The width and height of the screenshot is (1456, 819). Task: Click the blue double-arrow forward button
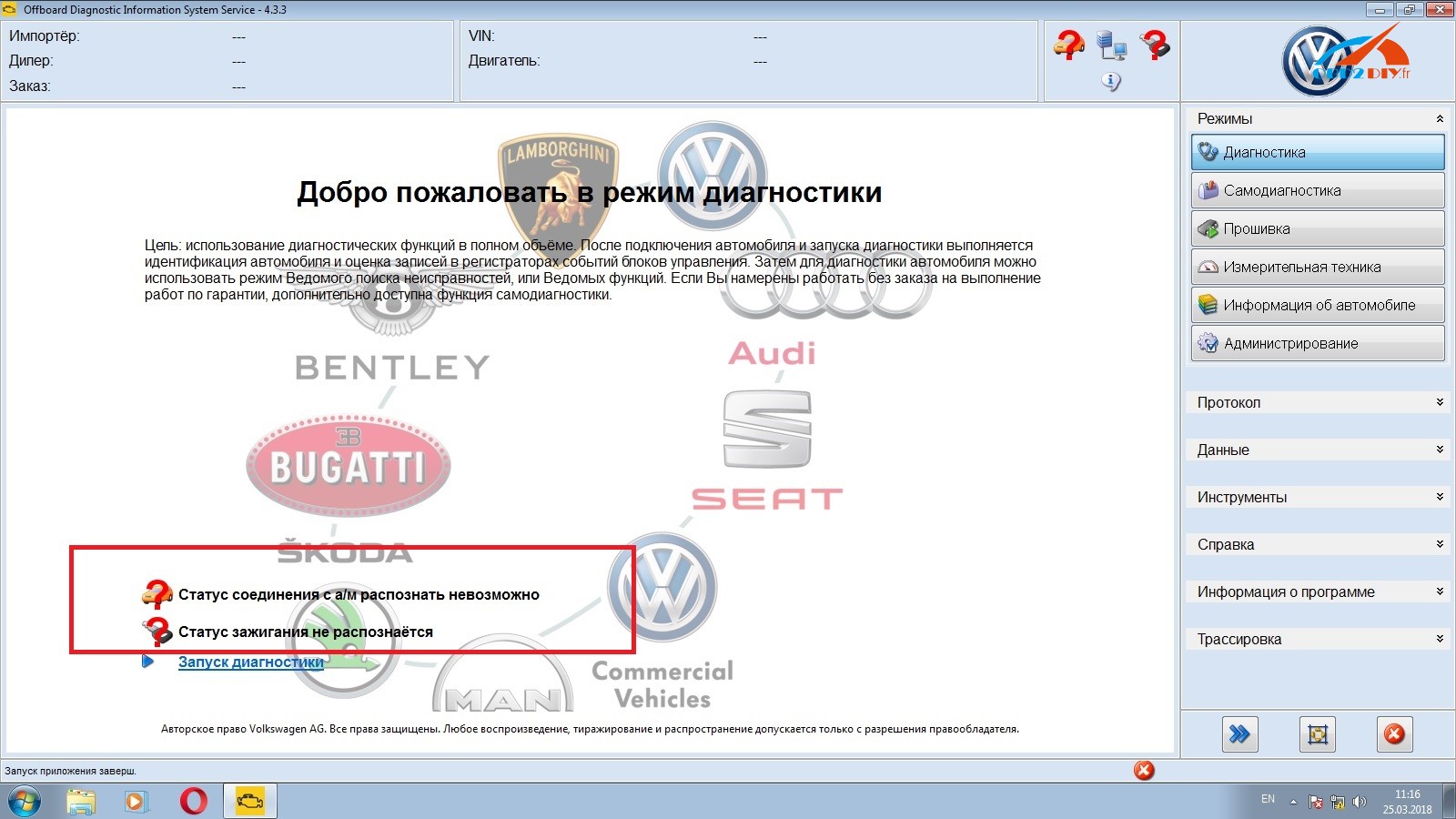[1239, 734]
